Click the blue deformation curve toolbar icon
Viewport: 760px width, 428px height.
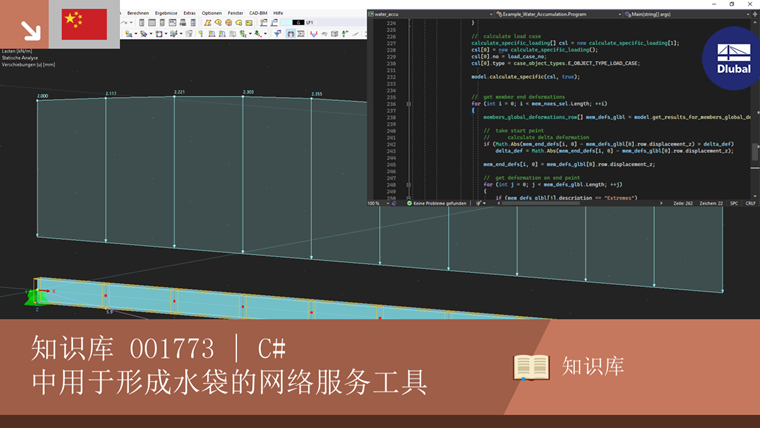tap(314, 34)
